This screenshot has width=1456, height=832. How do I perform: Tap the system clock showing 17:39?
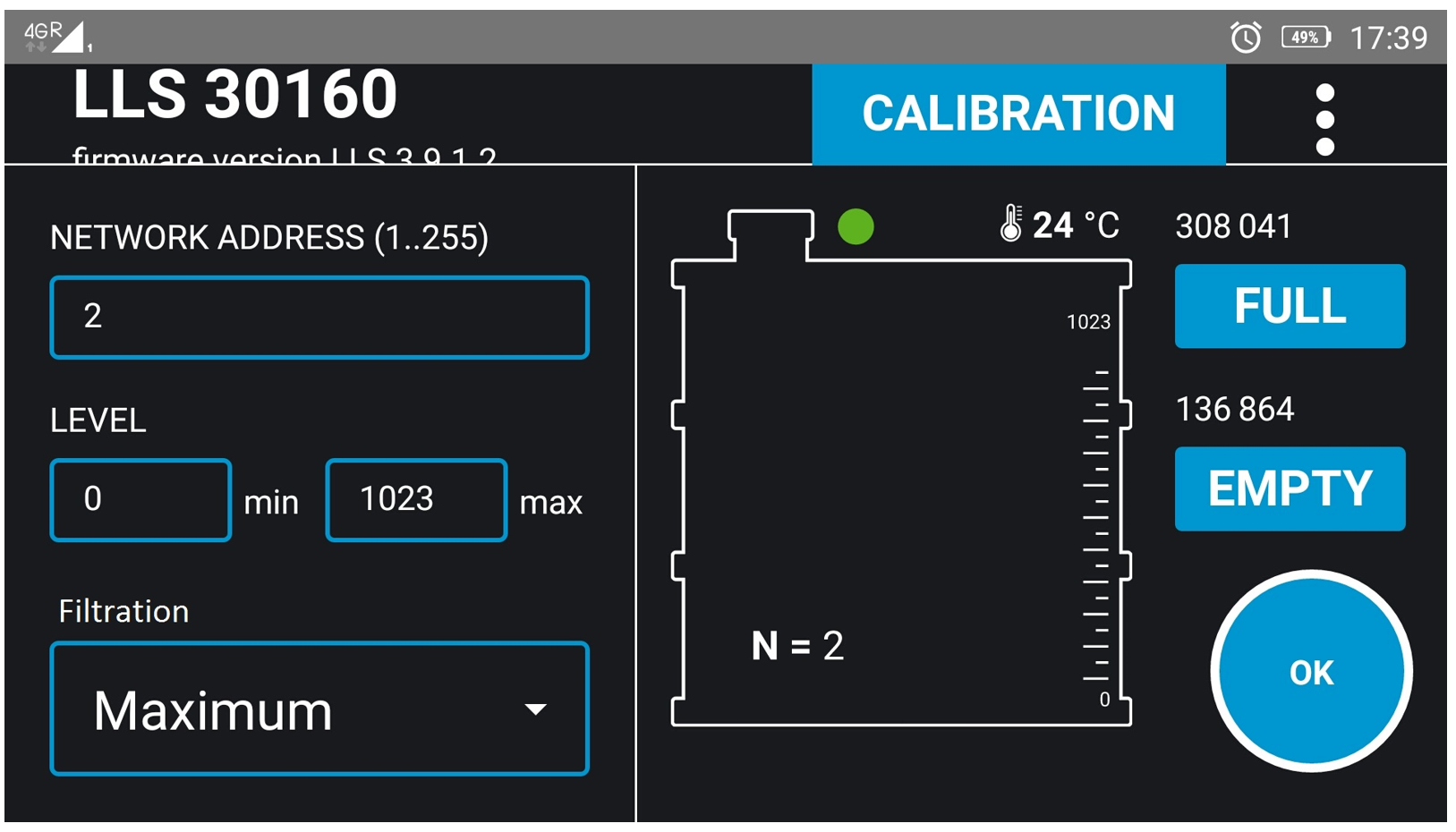[x=1388, y=38]
